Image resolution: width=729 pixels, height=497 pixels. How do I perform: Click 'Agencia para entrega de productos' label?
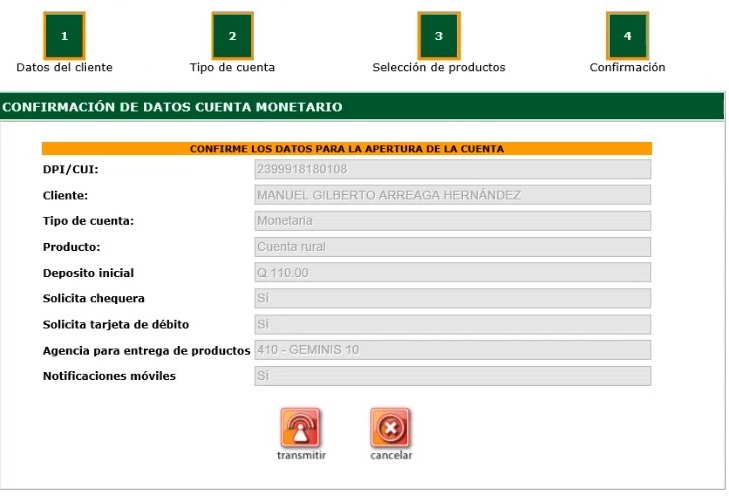[146, 351]
